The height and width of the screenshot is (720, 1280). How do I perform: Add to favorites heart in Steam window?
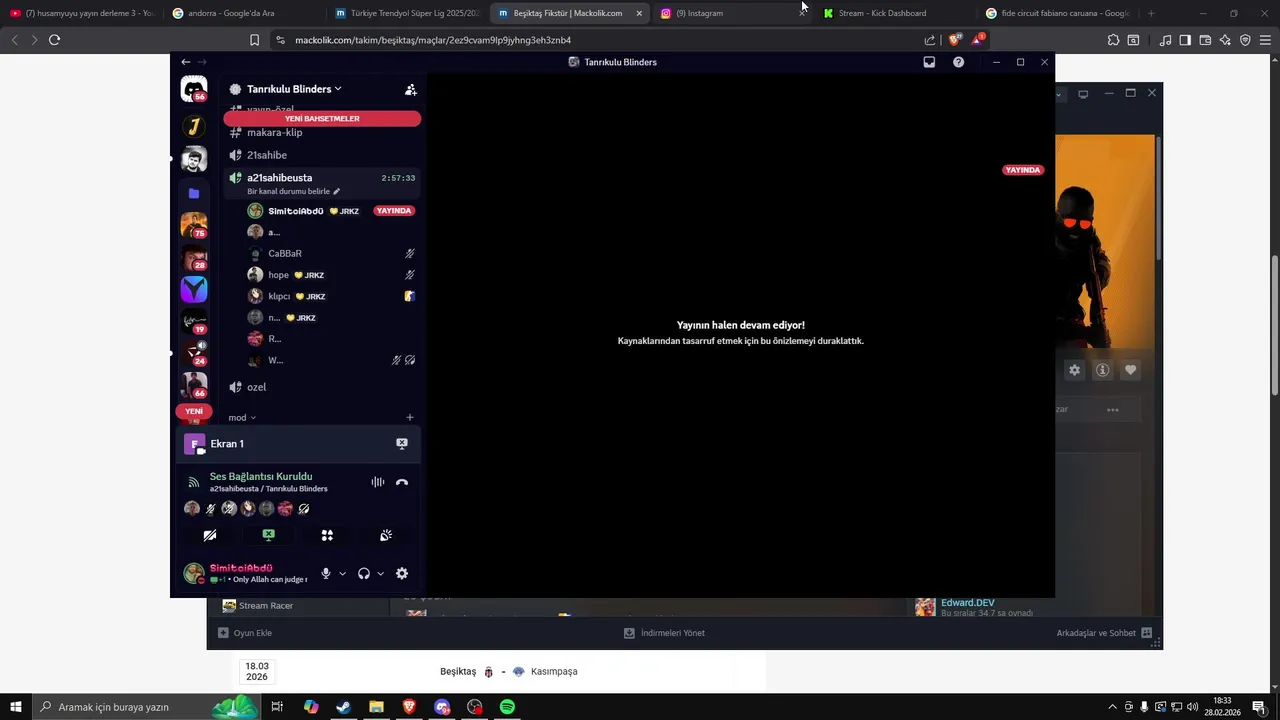click(1130, 370)
